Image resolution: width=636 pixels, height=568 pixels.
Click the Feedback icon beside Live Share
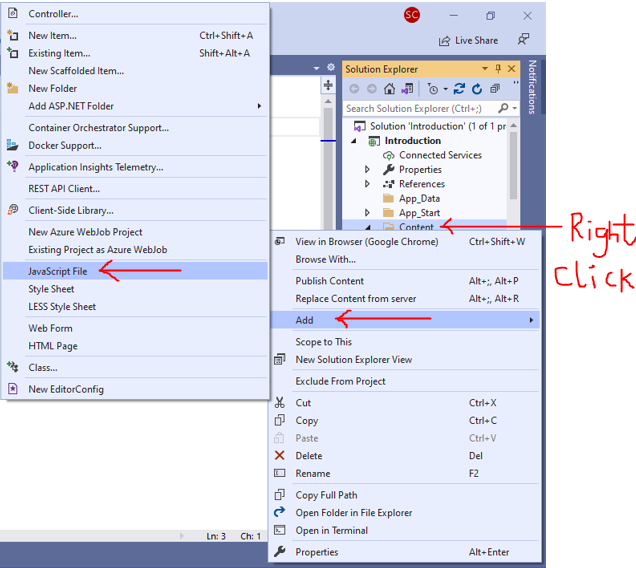point(523,39)
